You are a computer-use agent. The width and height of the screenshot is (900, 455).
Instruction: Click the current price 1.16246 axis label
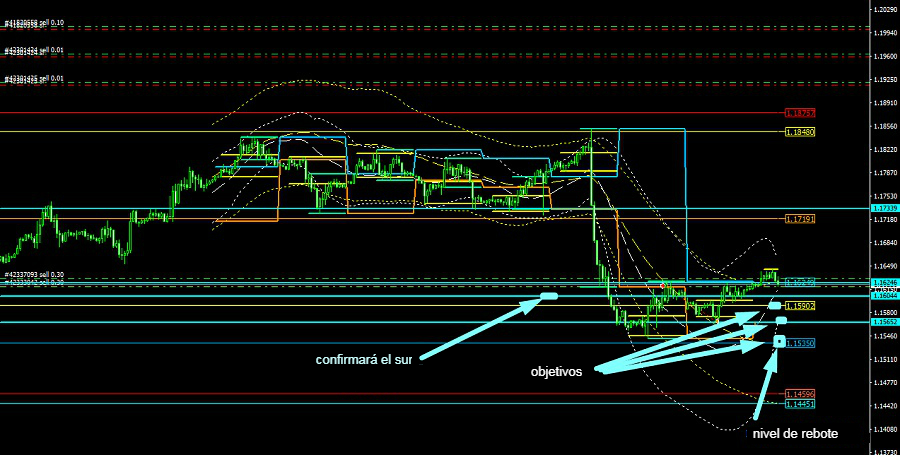[884, 285]
